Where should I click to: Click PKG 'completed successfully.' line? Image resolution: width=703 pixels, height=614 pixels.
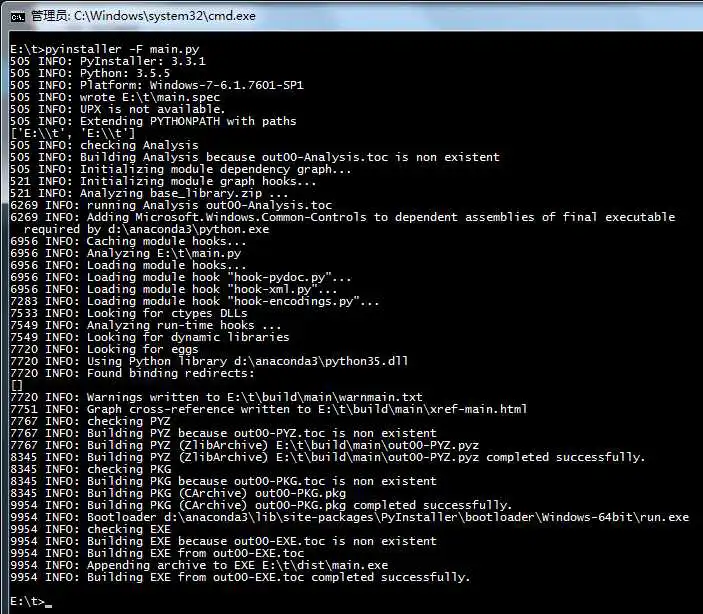(x=261, y=505)
